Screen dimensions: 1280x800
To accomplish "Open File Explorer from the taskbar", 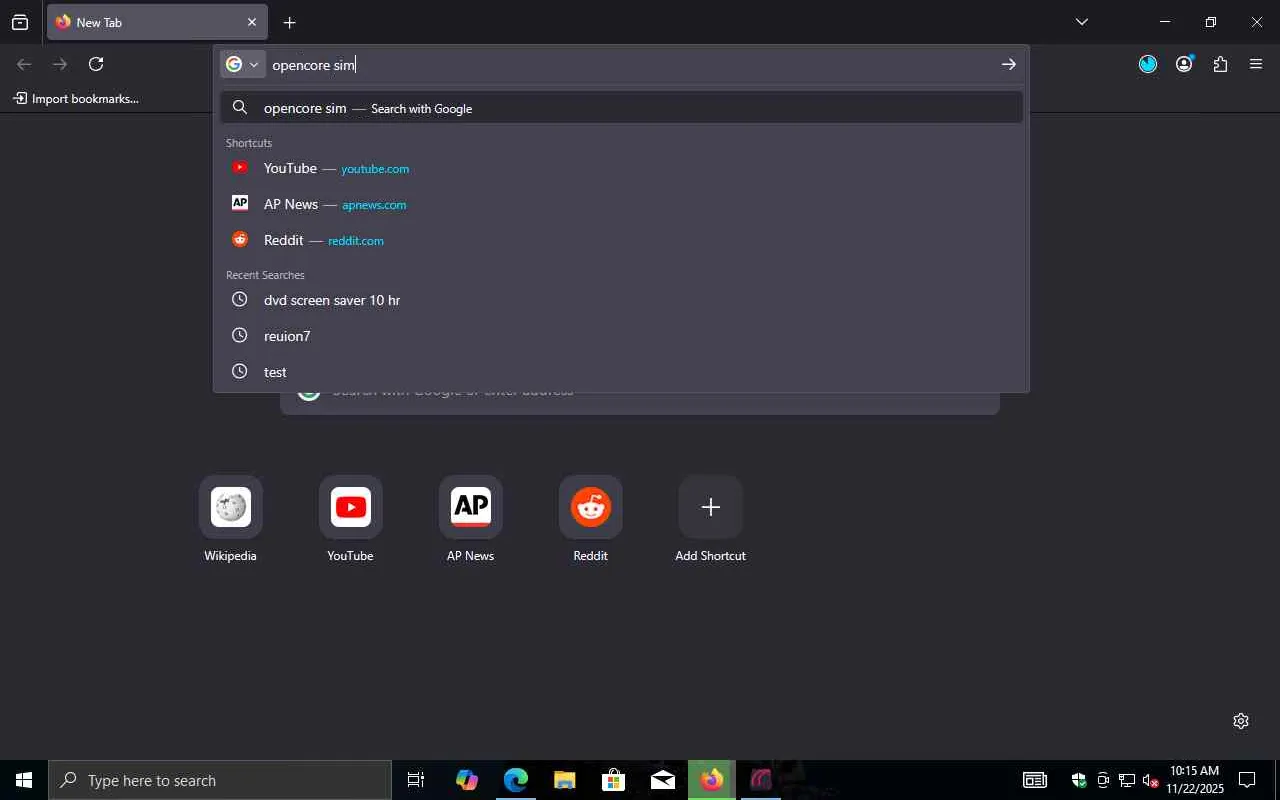I will click(x=564, y=780).
